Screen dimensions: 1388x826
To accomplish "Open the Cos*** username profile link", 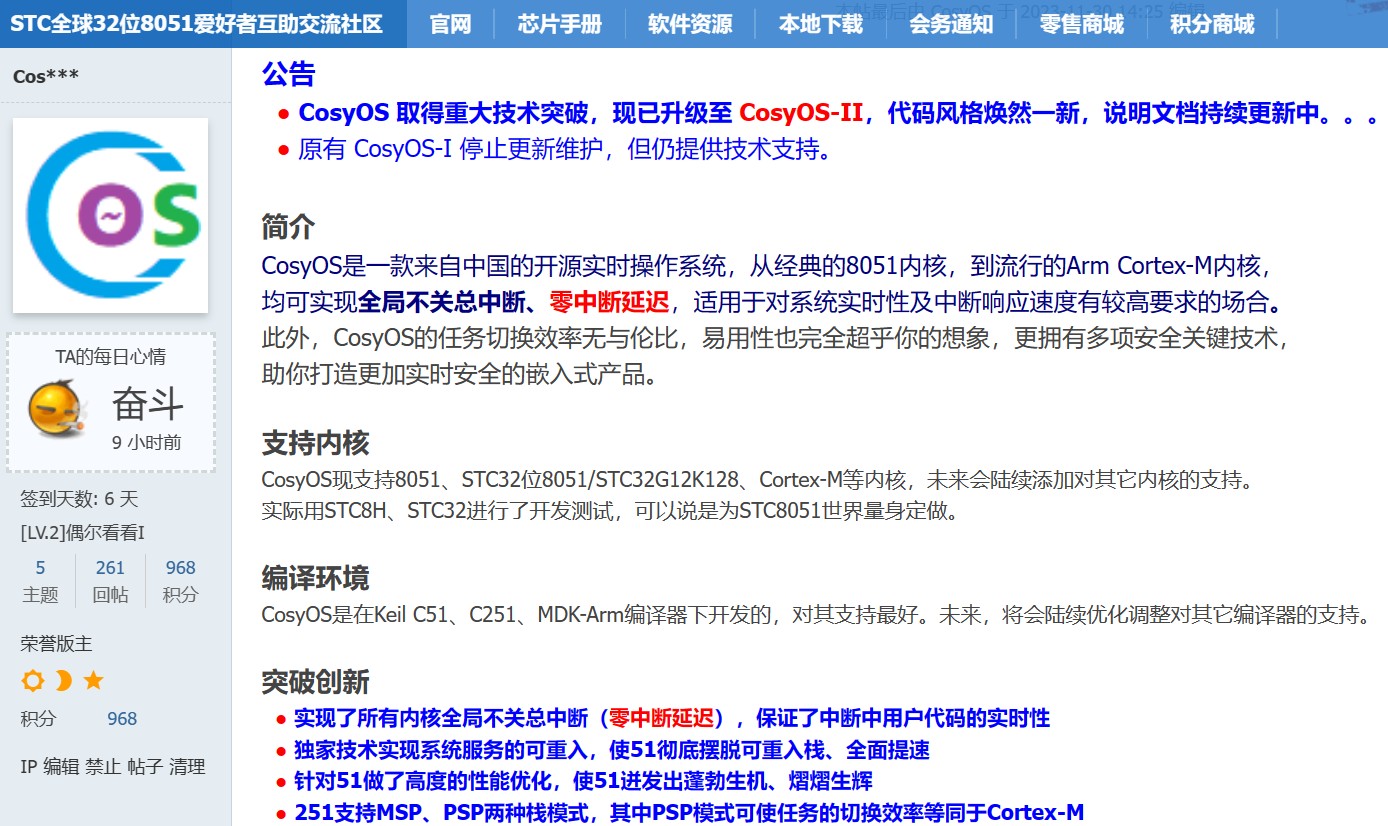I will tap(46, 77).
